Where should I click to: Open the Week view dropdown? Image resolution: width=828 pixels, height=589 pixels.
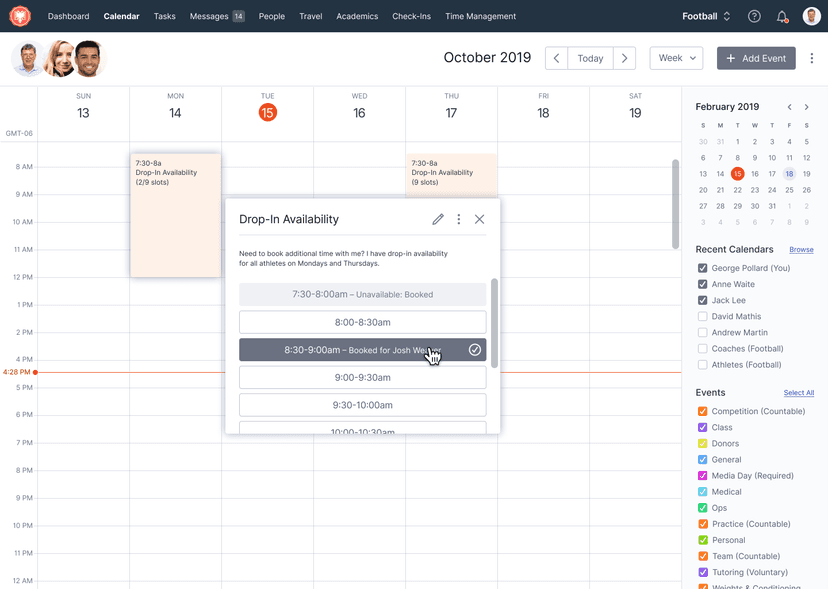tap(676, 59)
